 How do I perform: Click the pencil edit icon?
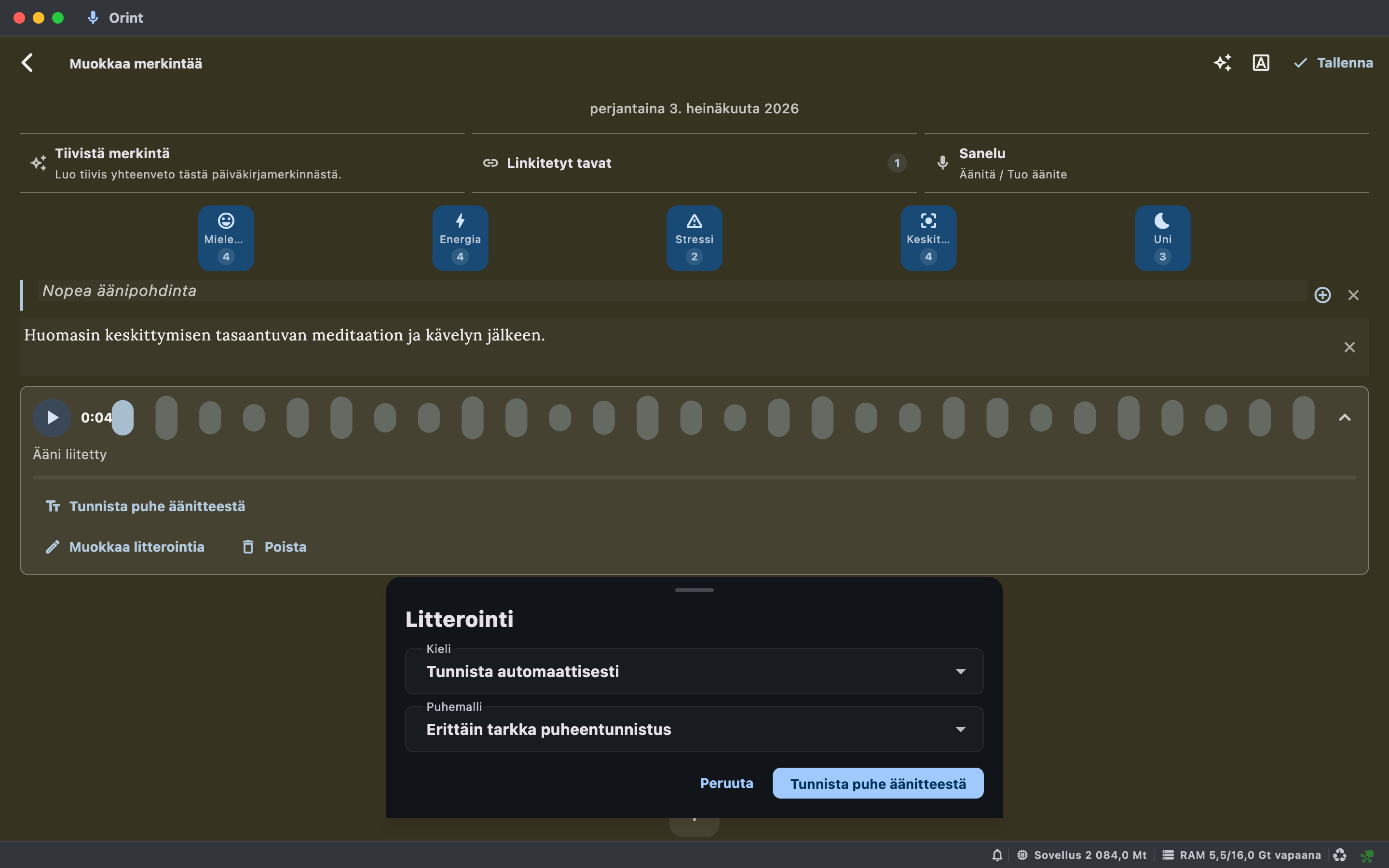(53, 547)
